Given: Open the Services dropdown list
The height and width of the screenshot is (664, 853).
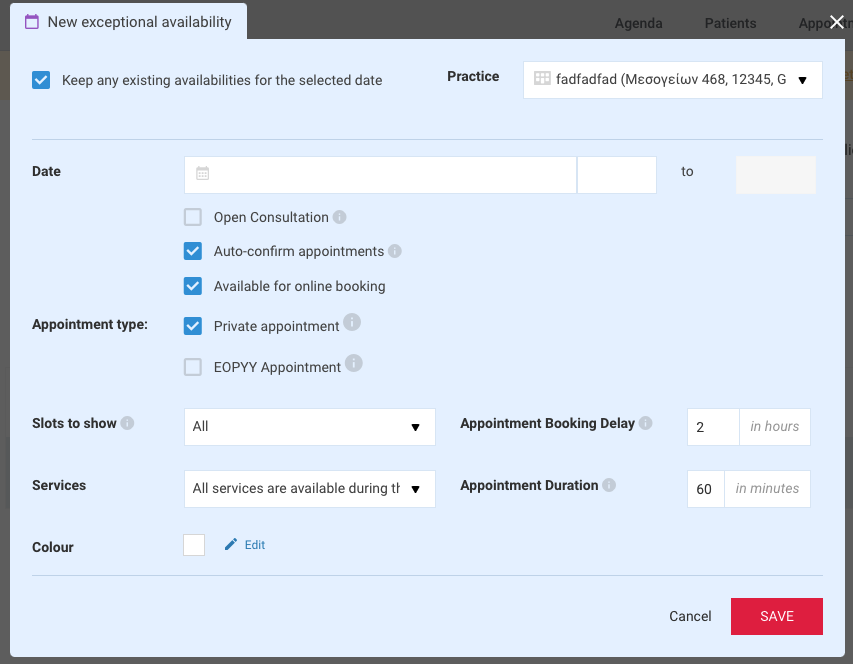Looking at the screenshot, I should tap(310, 489).
